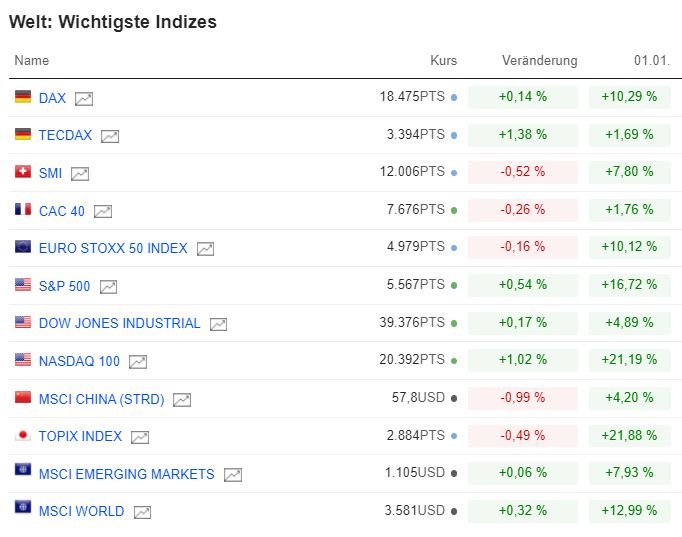Screen dimensions: 682x537
Task: Sort the table by the Name column
Action: [x=32, y=61]
